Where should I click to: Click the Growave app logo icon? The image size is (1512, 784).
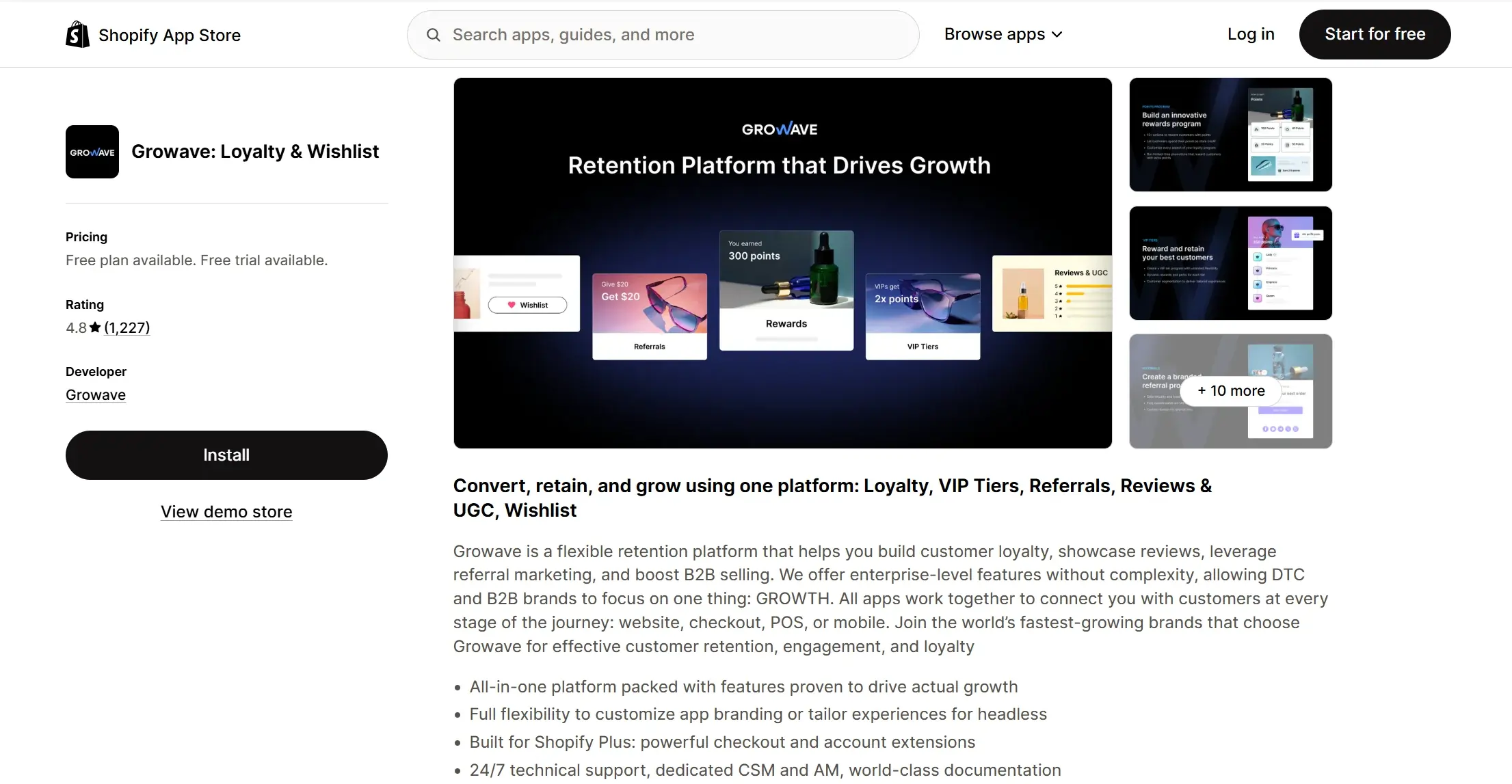coord(92,152)
